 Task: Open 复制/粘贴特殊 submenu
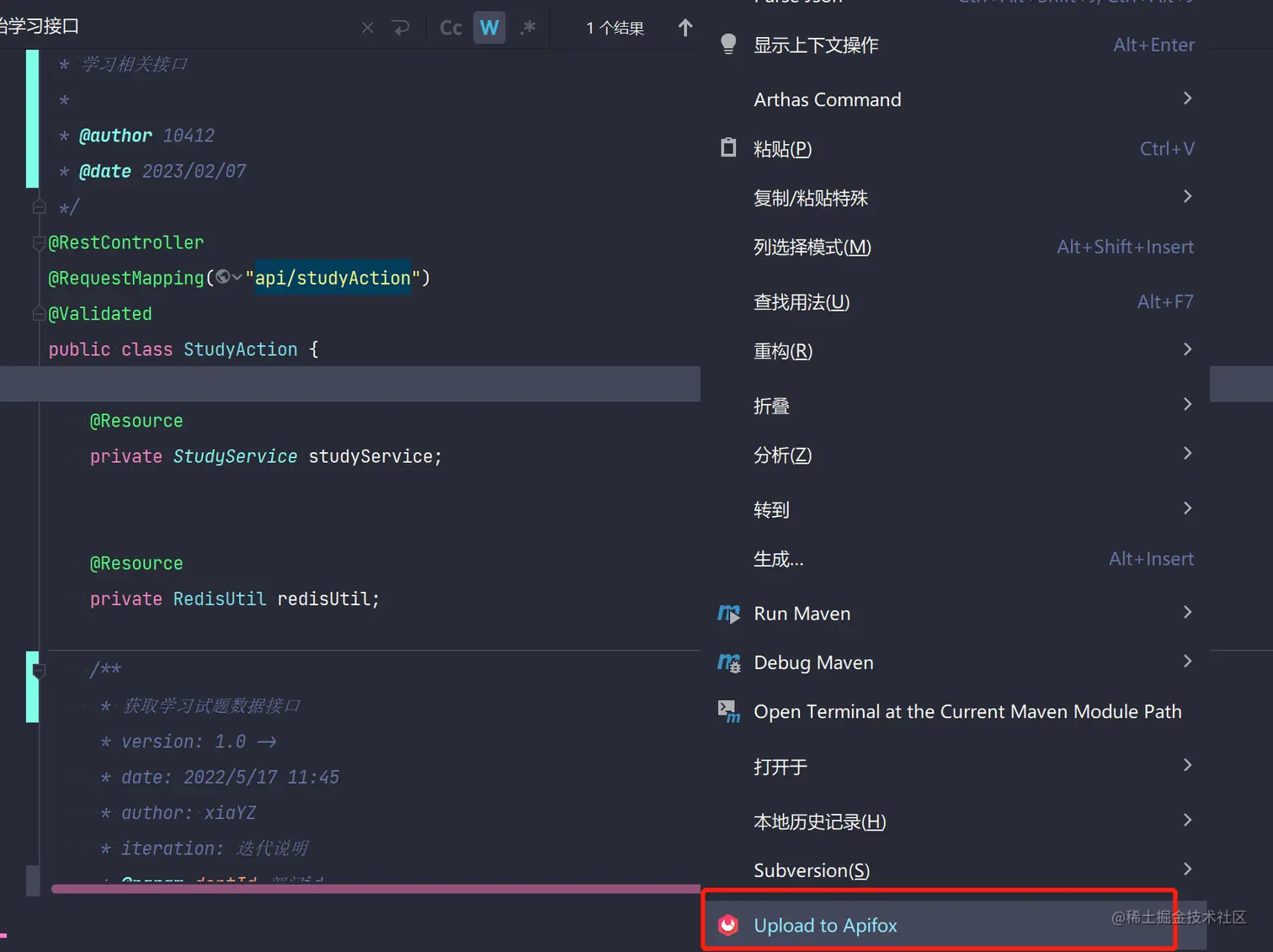click(x=956, y=198)
